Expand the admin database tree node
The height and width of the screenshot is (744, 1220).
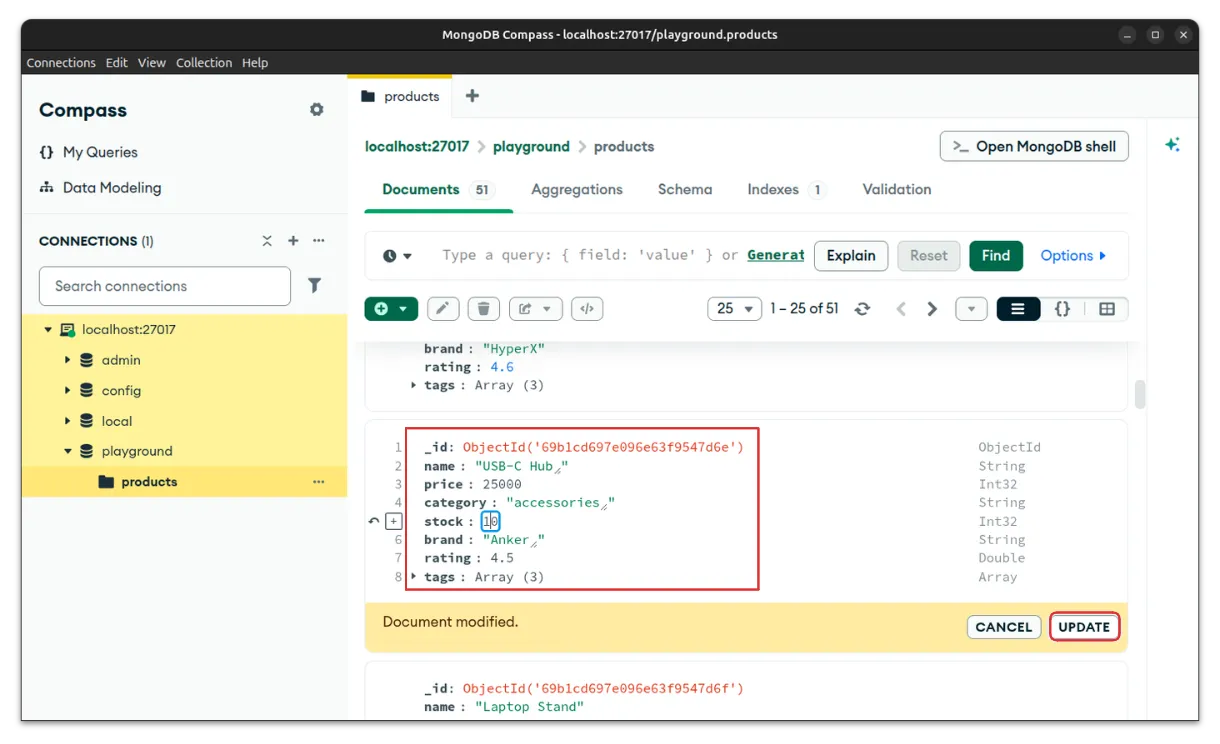coord(68,360)
